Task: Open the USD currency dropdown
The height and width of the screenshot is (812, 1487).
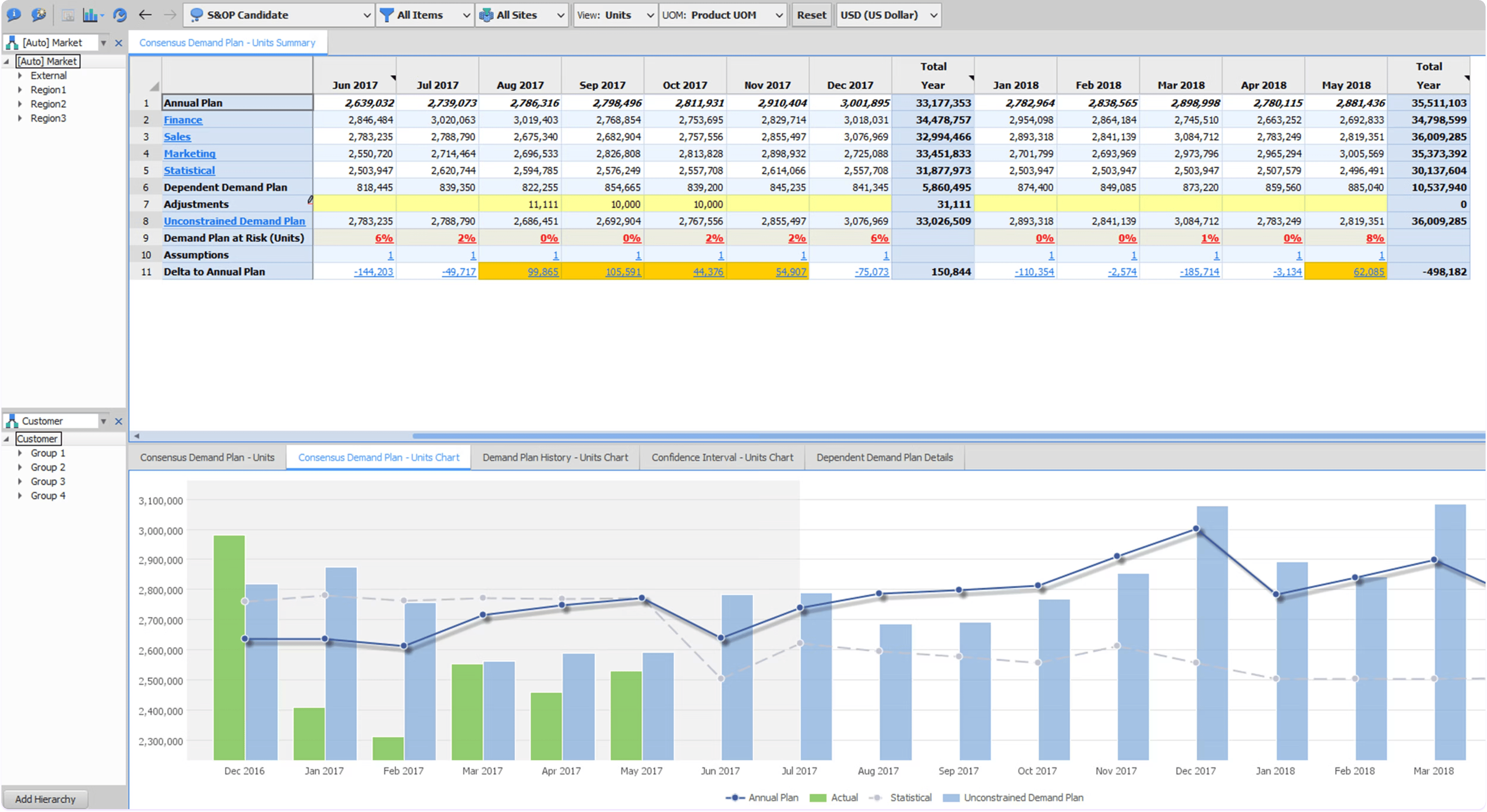Action: pos(888,15)
